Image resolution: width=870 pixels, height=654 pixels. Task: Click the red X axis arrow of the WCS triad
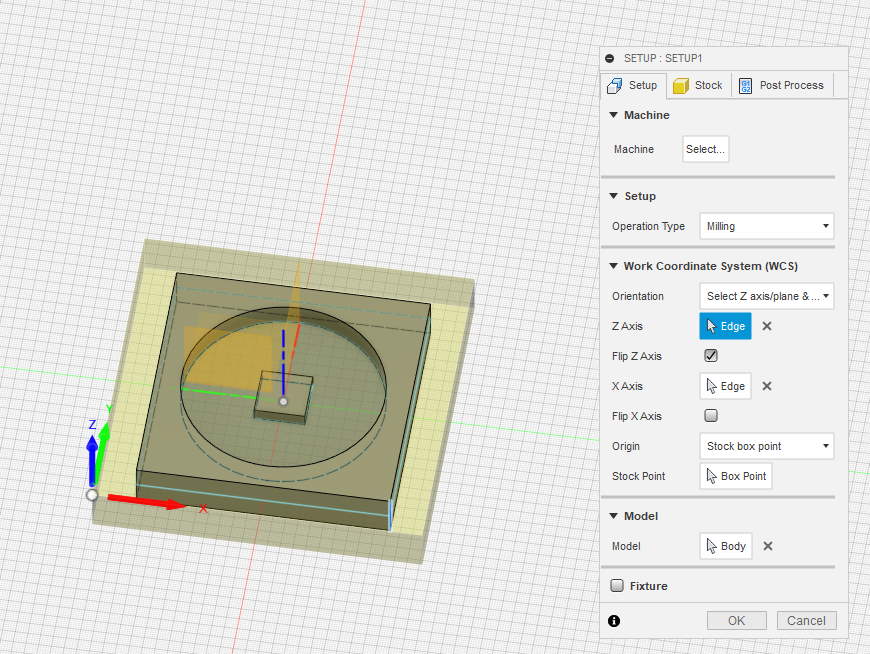coord(147,501)
